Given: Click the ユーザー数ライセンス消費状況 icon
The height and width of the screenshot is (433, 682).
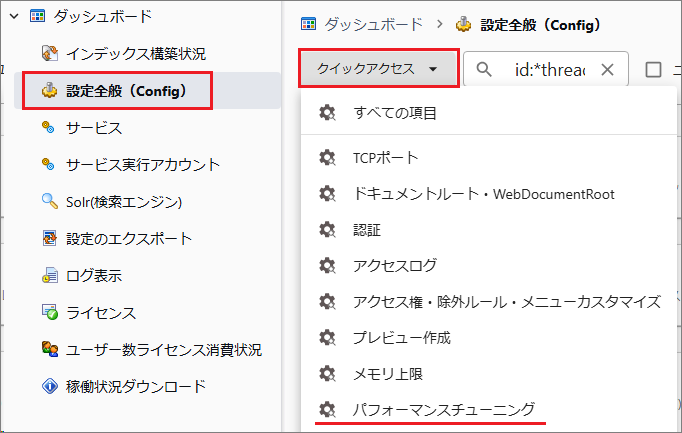Looking at the screenshot, I should coord(48,349).
